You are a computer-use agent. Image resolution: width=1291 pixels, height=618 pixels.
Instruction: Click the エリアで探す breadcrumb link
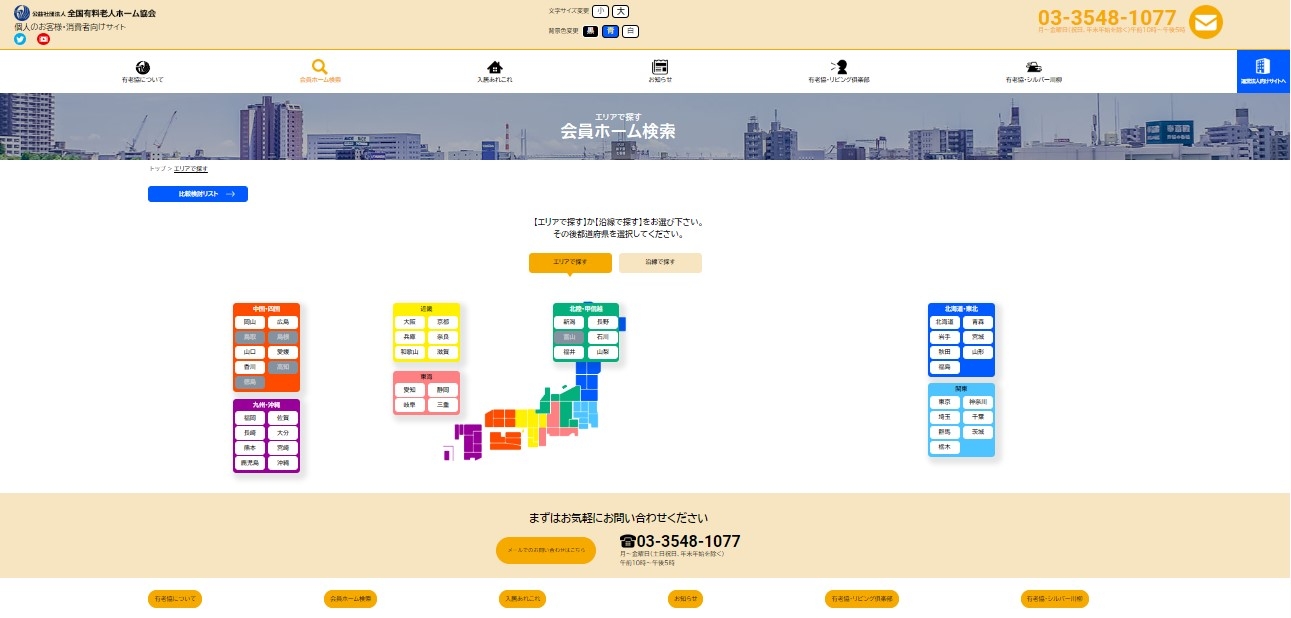click(192, 168)
